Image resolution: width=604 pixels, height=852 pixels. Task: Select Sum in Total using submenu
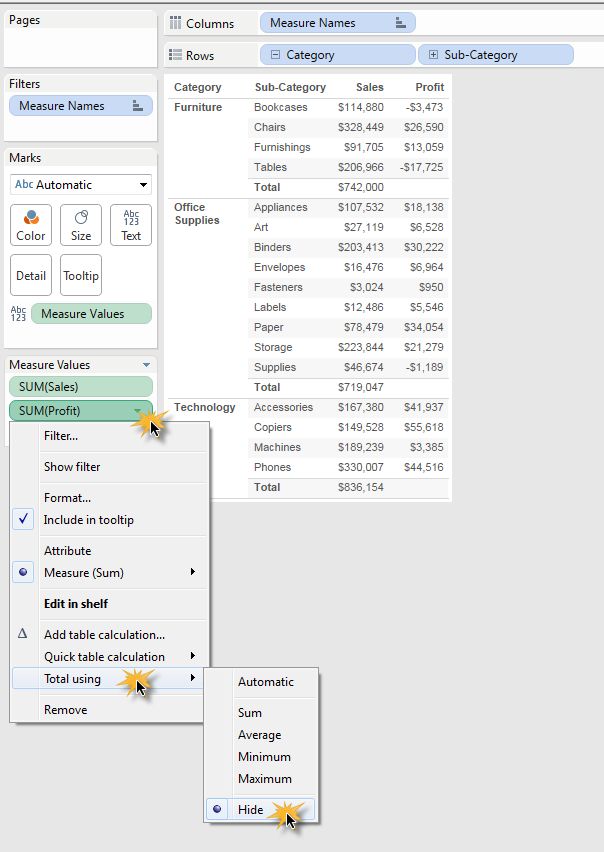click(250, 713)
